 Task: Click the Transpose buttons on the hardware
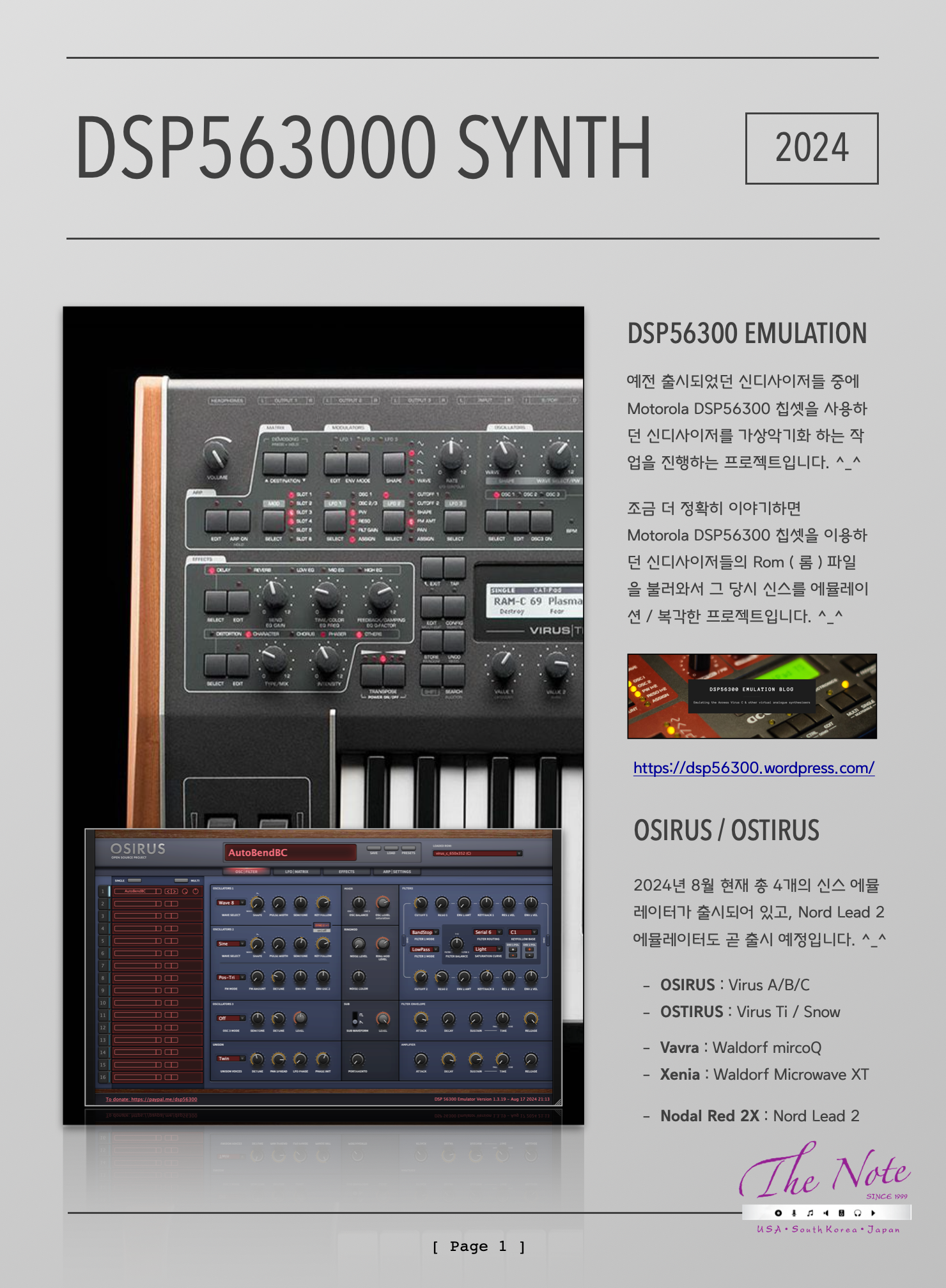(383, 675)
